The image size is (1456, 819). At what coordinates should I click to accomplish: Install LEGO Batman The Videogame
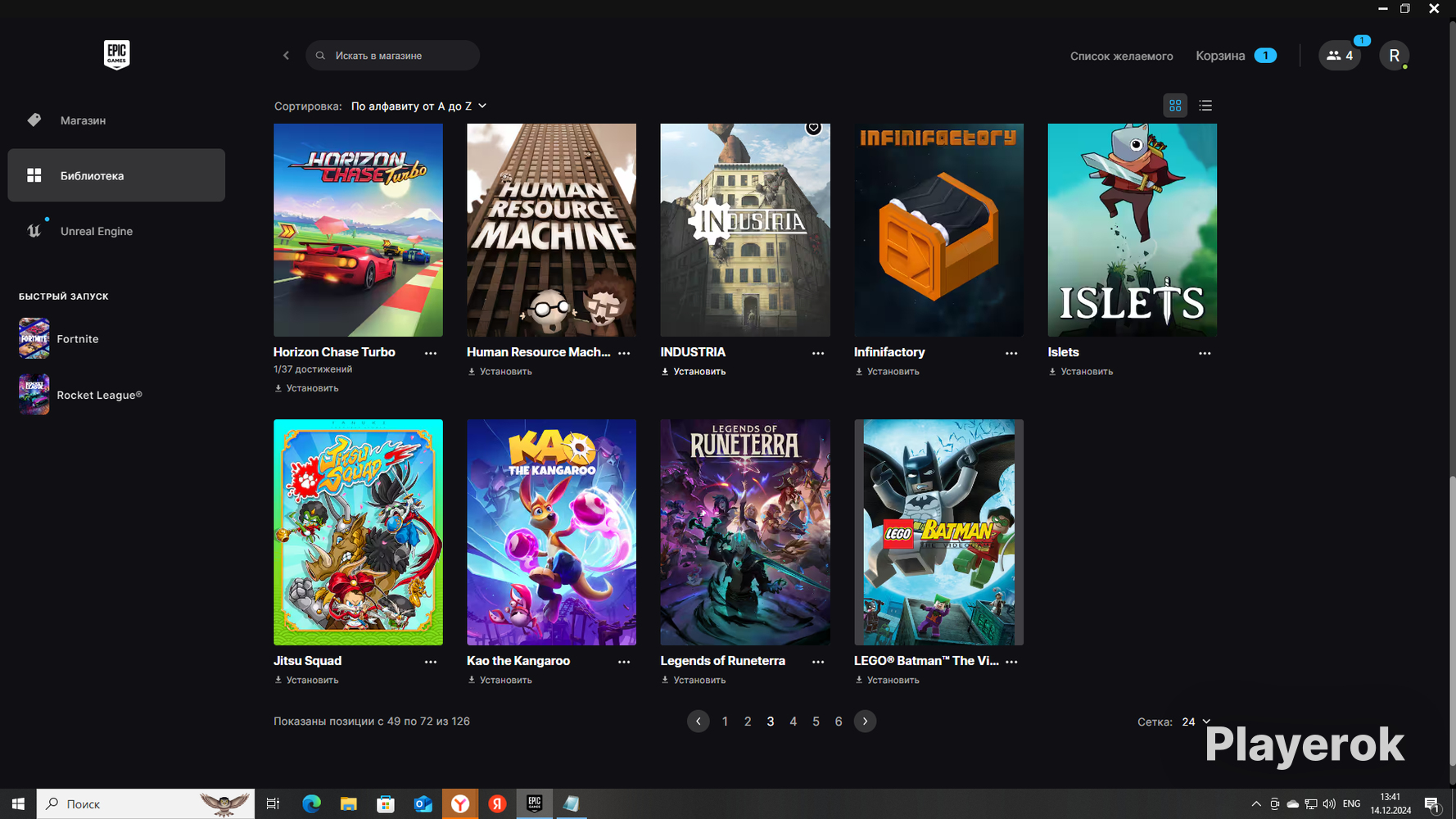(887, 681)
